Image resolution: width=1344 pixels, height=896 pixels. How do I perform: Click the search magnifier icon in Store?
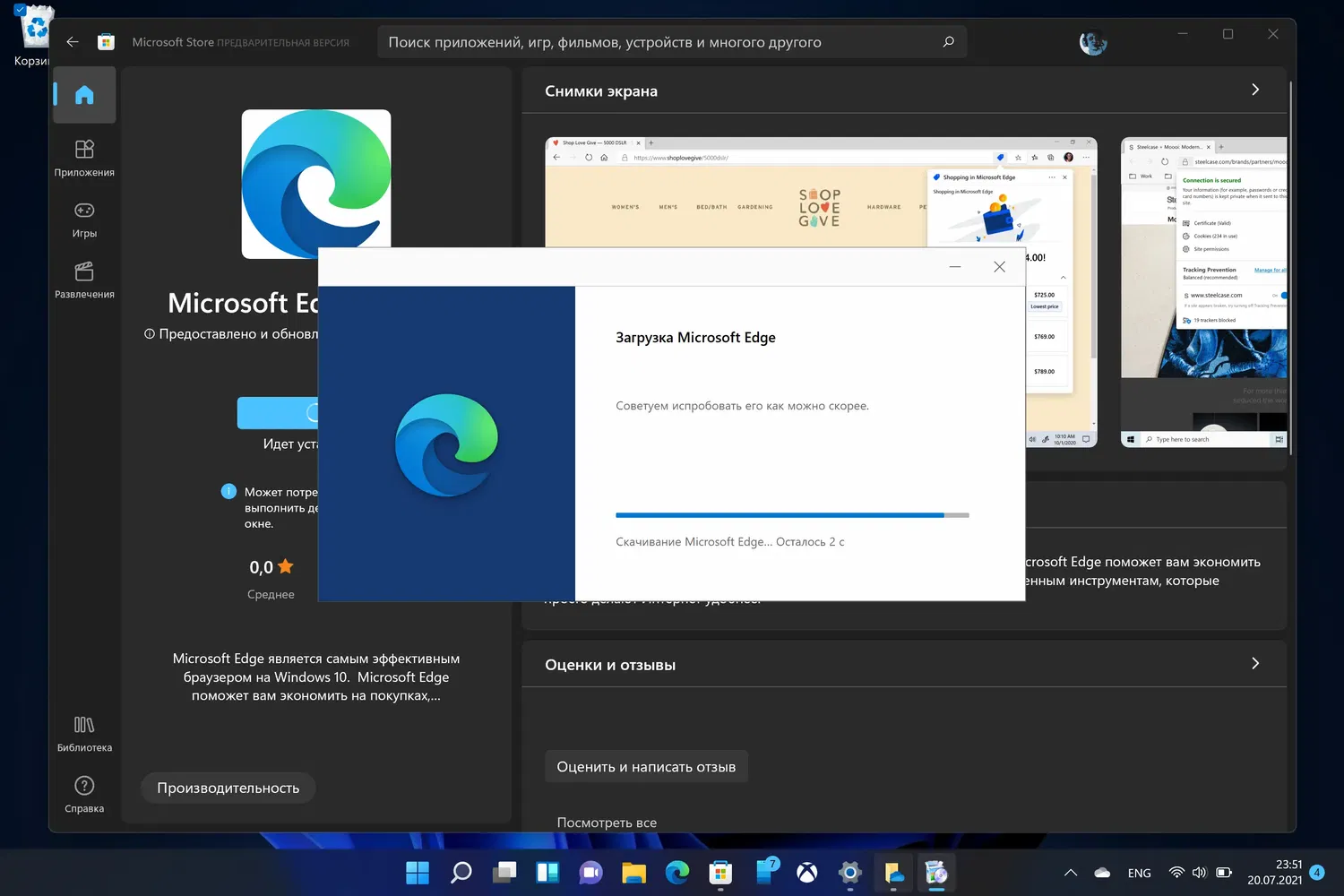point(948,42)
